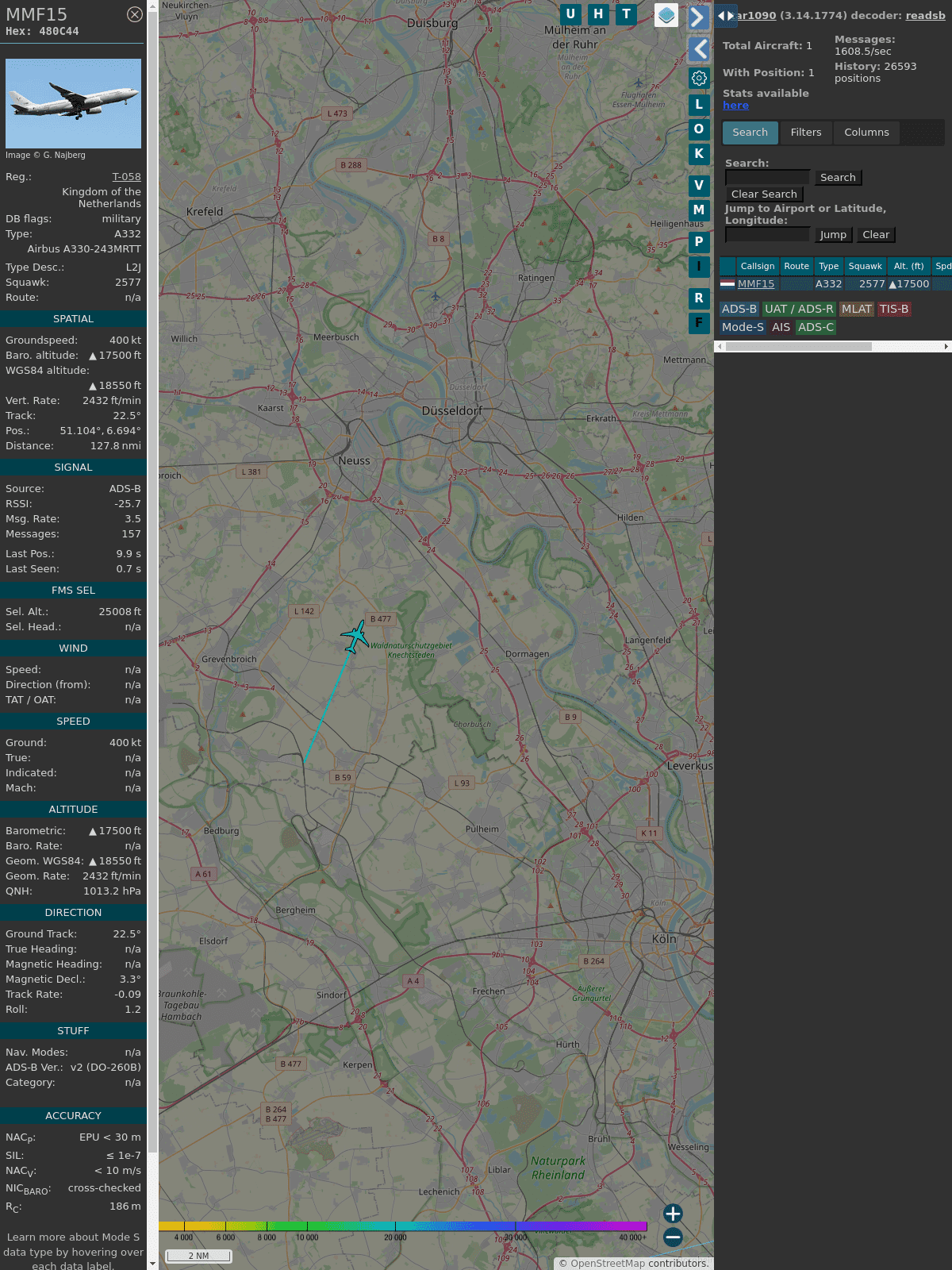Toggle the L labels button
Image resolution: width=952 pixels, height=1270 pixels.
tap(699, 105)
